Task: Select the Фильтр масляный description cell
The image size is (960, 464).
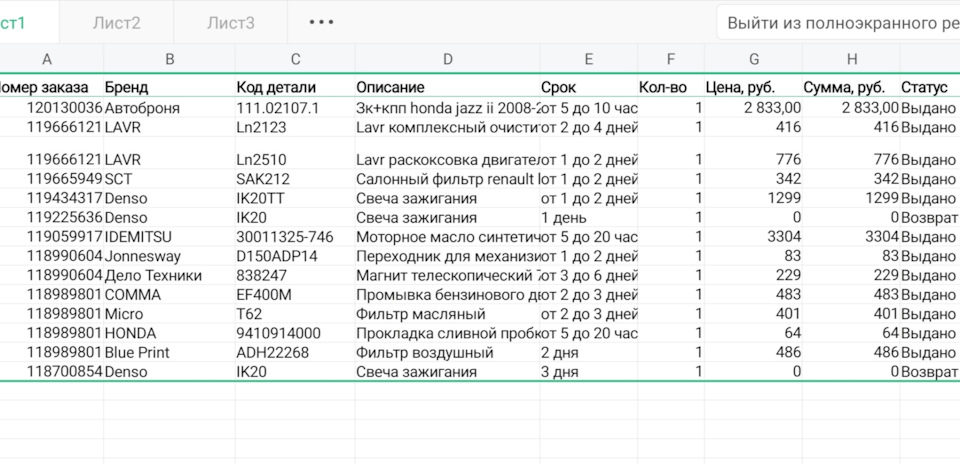Action: tap(448, 314)
